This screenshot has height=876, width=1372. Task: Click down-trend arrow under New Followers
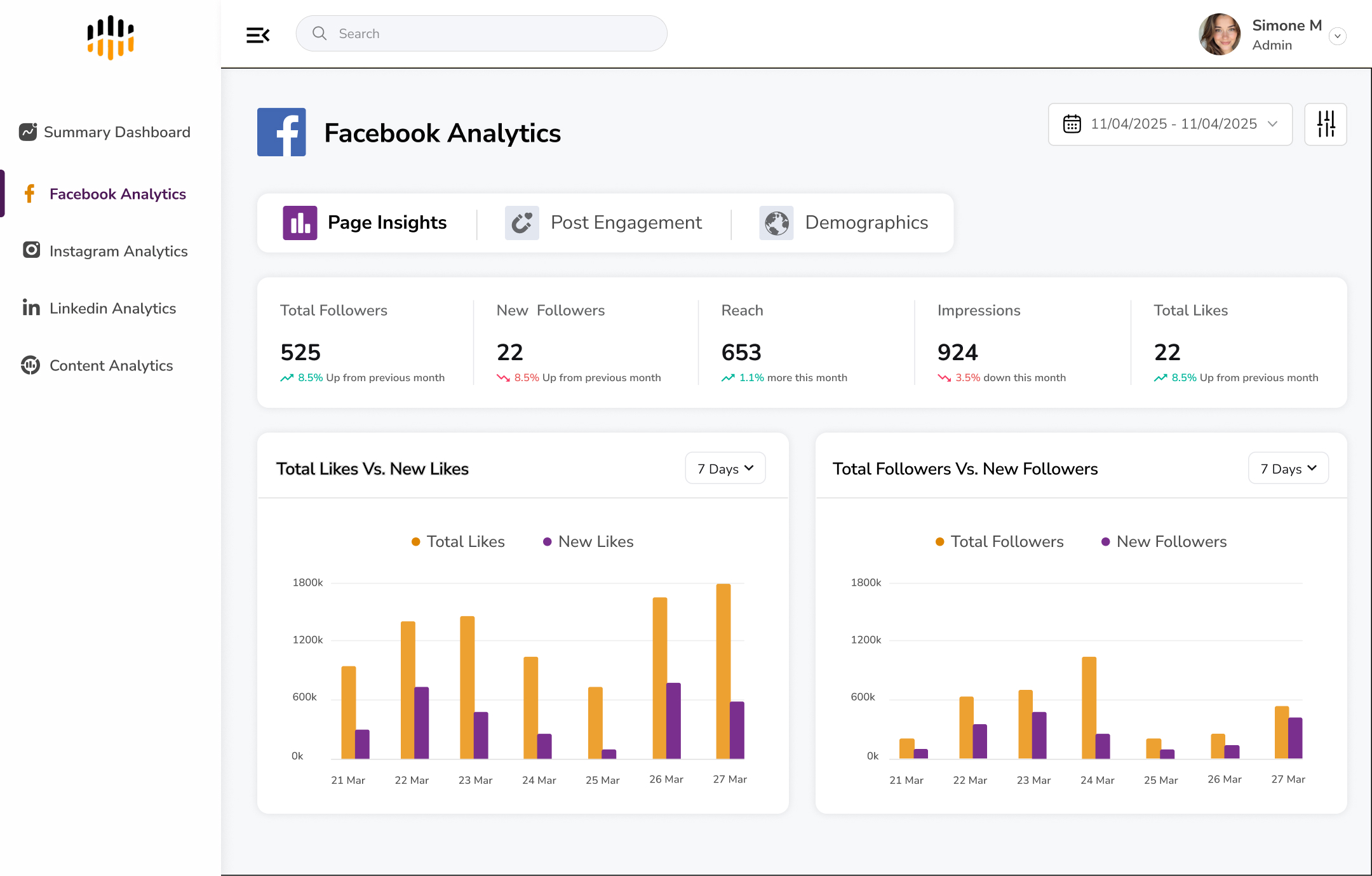503,377
